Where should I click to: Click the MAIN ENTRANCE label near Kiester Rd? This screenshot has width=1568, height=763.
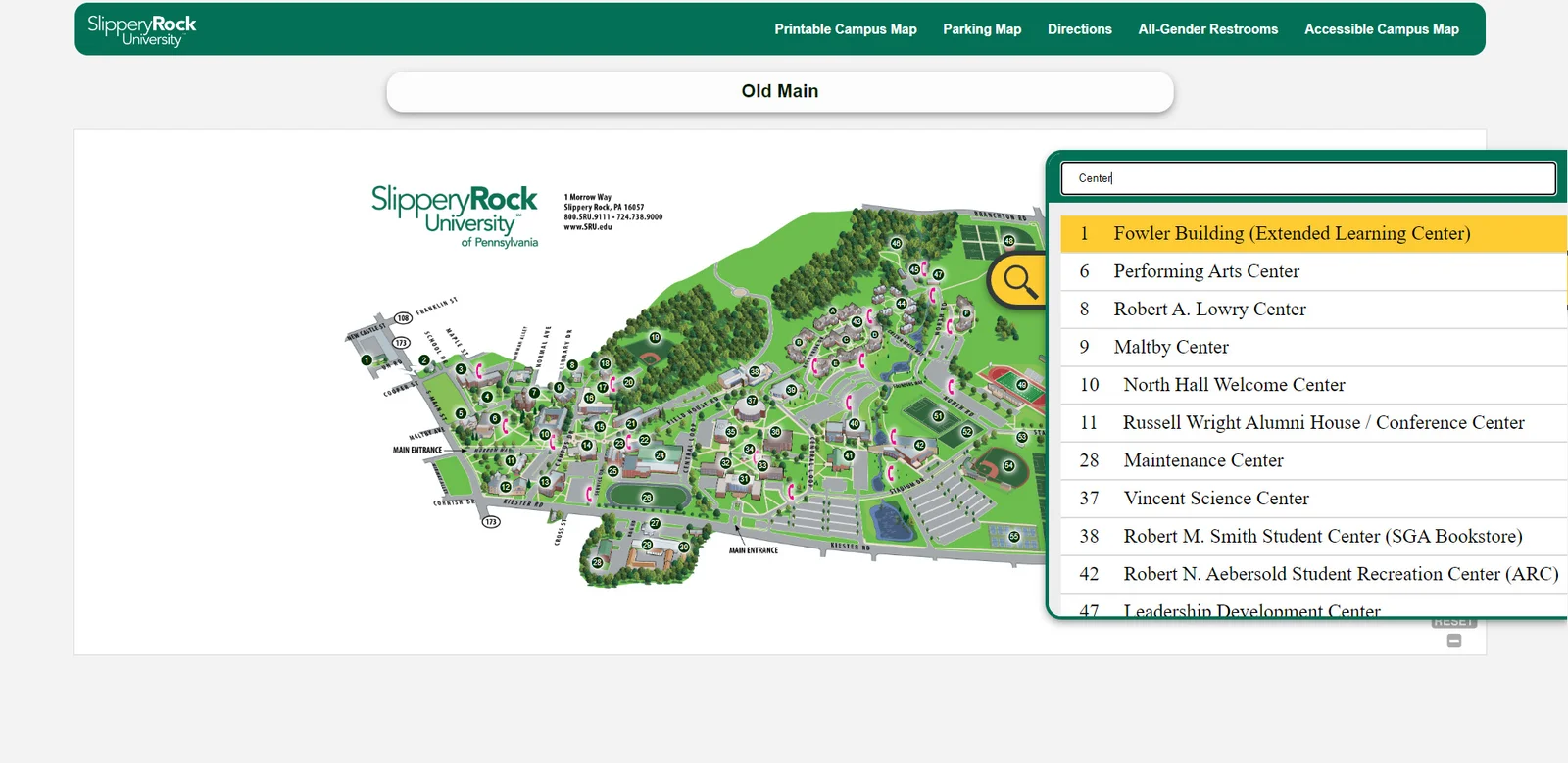(754, 550)
